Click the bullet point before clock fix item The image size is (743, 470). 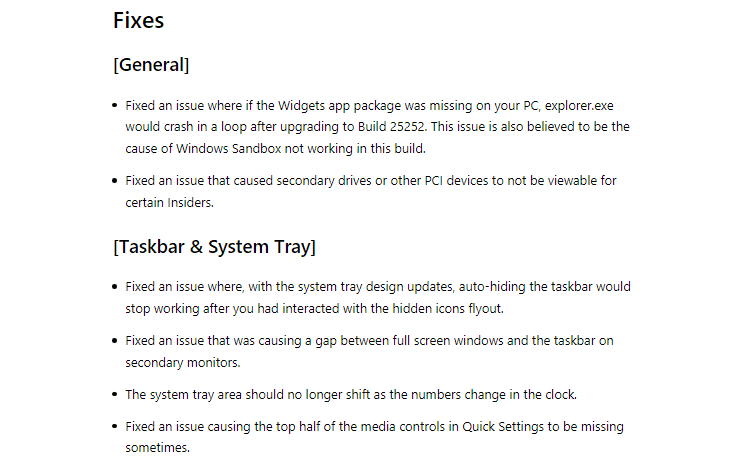click(115, 395)
